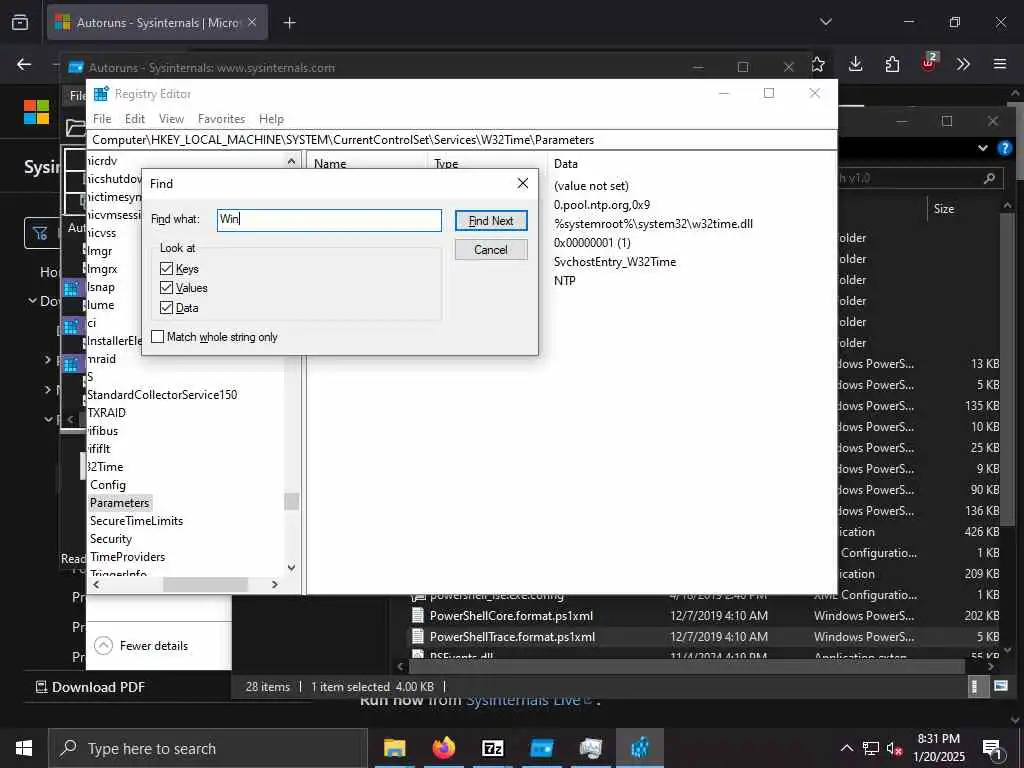Viewport: 1024px width, 768px height.
Task: Open the notification center icon
Action: coord(992,748)
